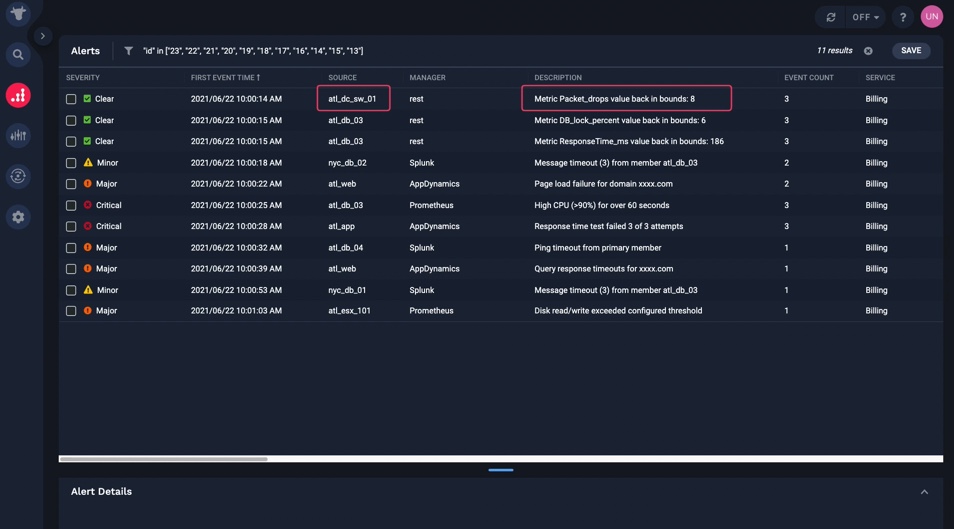Click the horizontal scrollbar under the table

tap(164, 459)
